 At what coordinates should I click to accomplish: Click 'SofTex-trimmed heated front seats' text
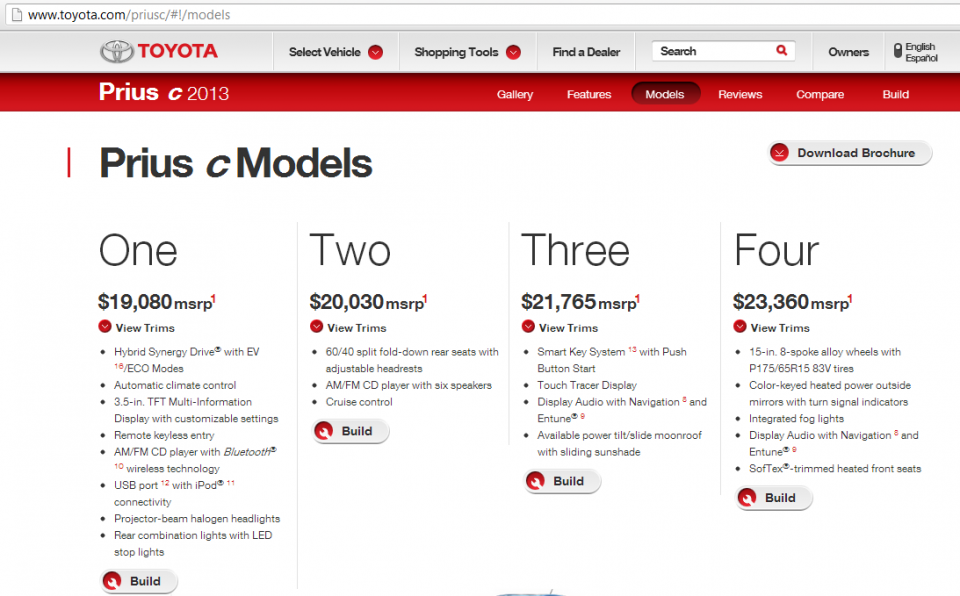coord(835,468)
